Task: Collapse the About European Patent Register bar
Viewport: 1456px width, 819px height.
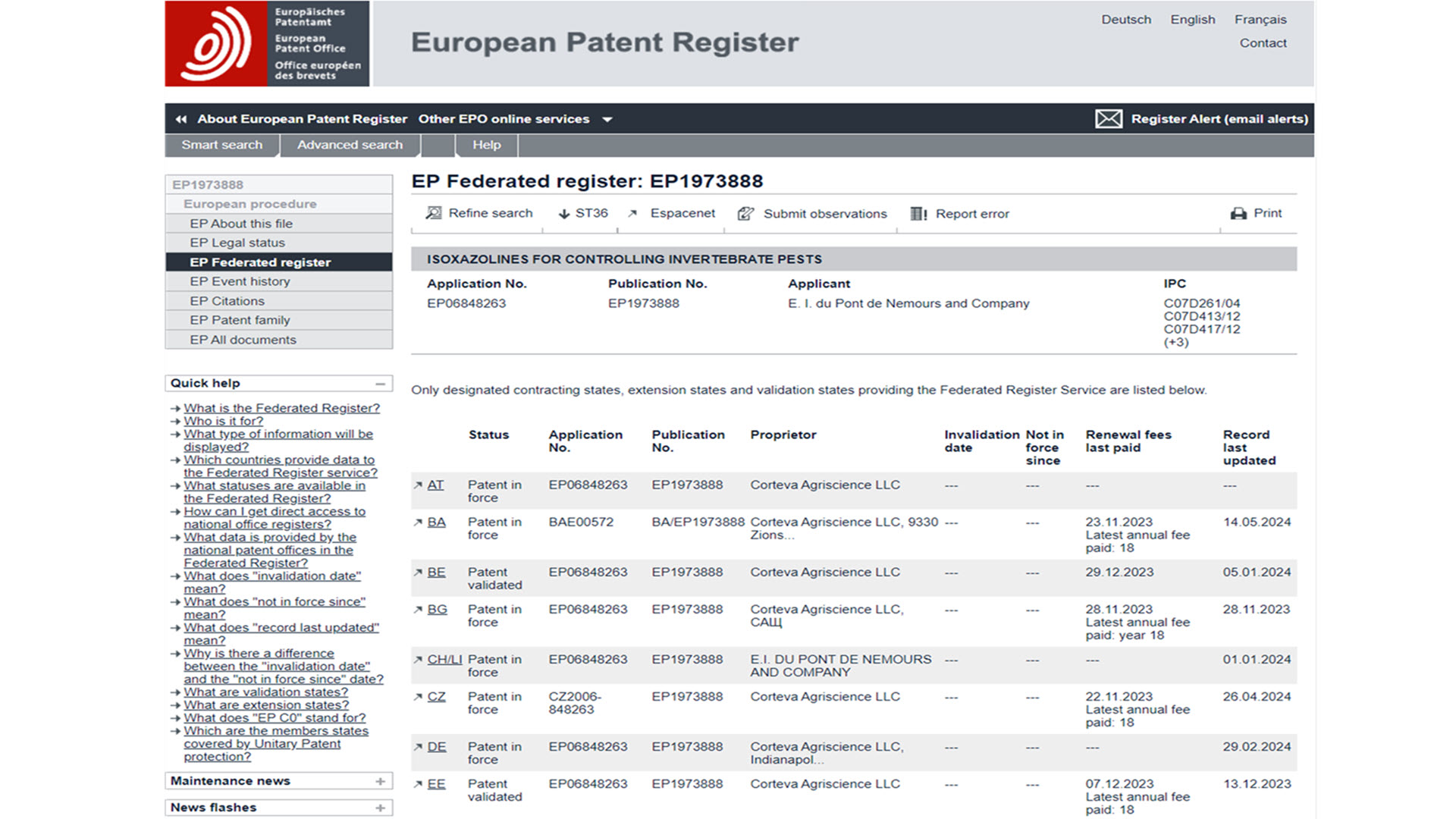Action: pyautogui.click(x=181, y=118)
